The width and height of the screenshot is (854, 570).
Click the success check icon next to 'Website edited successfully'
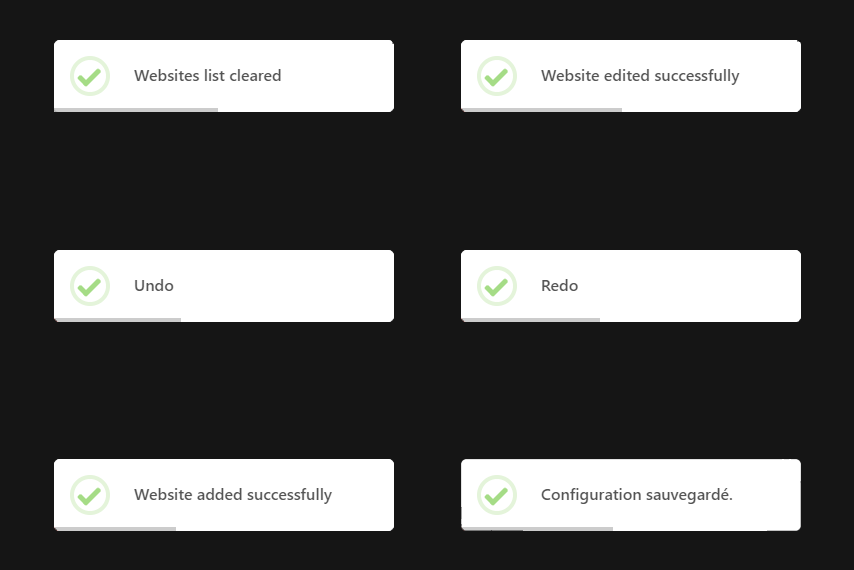(x=497, y=76)
